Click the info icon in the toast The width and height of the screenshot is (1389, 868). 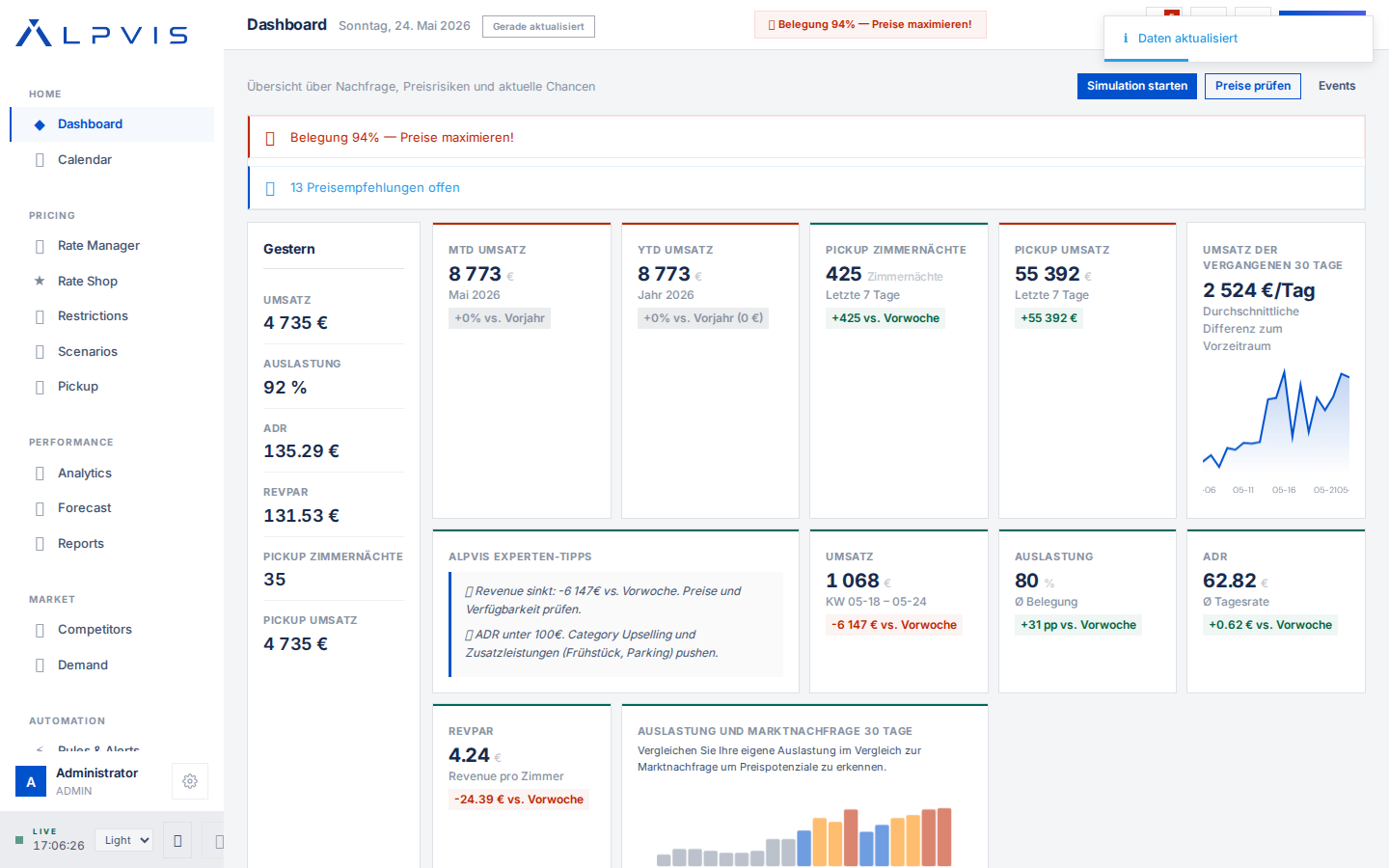click(1126, 39)
